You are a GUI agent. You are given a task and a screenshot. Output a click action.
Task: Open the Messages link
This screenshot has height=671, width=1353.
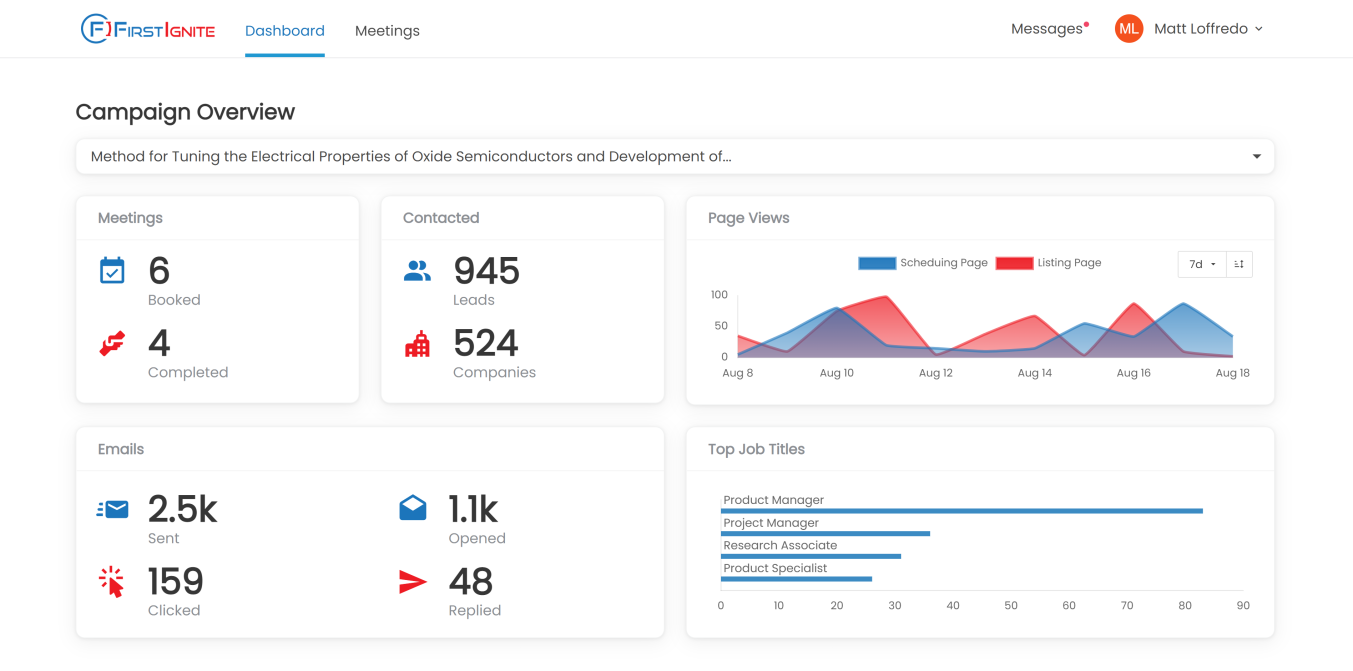click(1046, 29)
